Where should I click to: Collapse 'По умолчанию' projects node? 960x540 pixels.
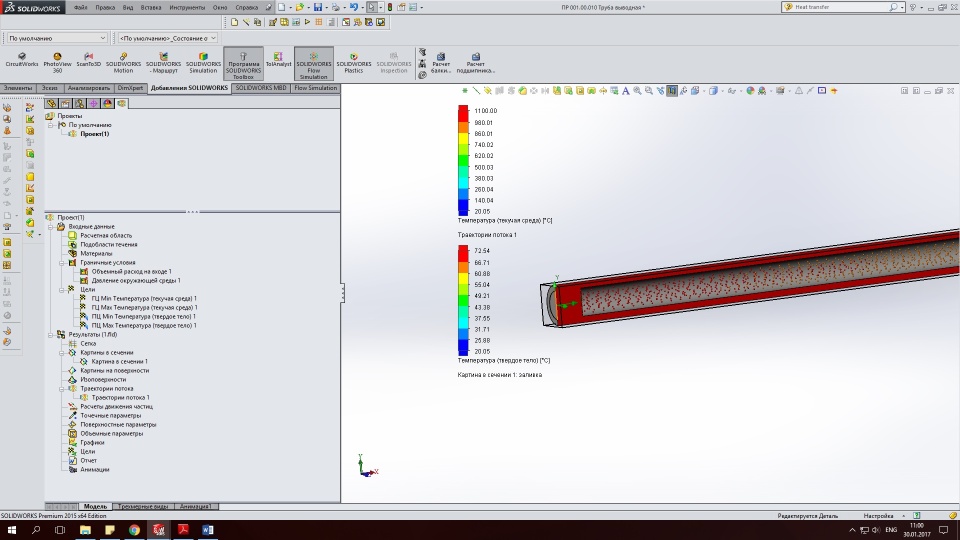(x=51, y=125)
